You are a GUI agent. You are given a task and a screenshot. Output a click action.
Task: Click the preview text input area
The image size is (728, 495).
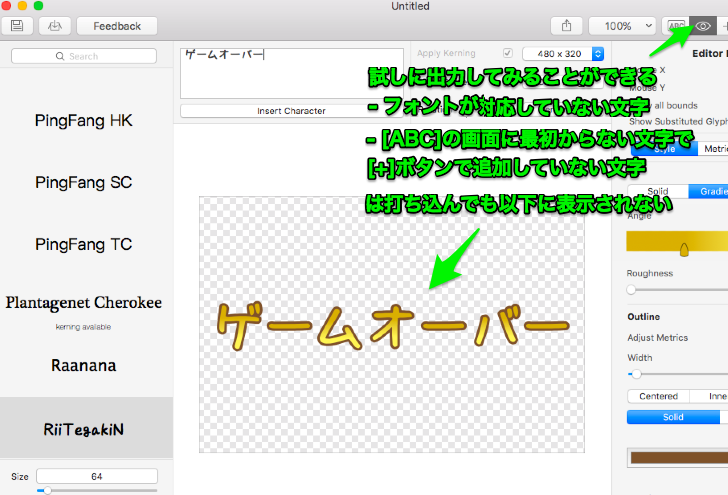click(292, 73)
